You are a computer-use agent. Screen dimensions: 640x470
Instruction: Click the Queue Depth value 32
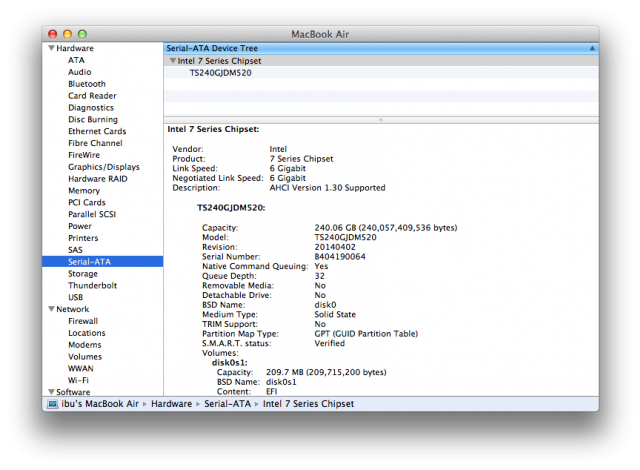point(320,276)
